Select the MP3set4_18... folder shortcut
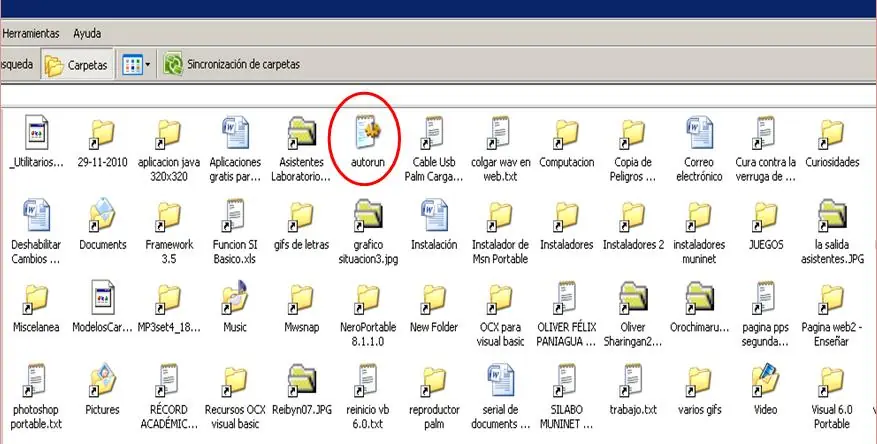The width and height of the screenshot is (877, 444). pos(169,299)
